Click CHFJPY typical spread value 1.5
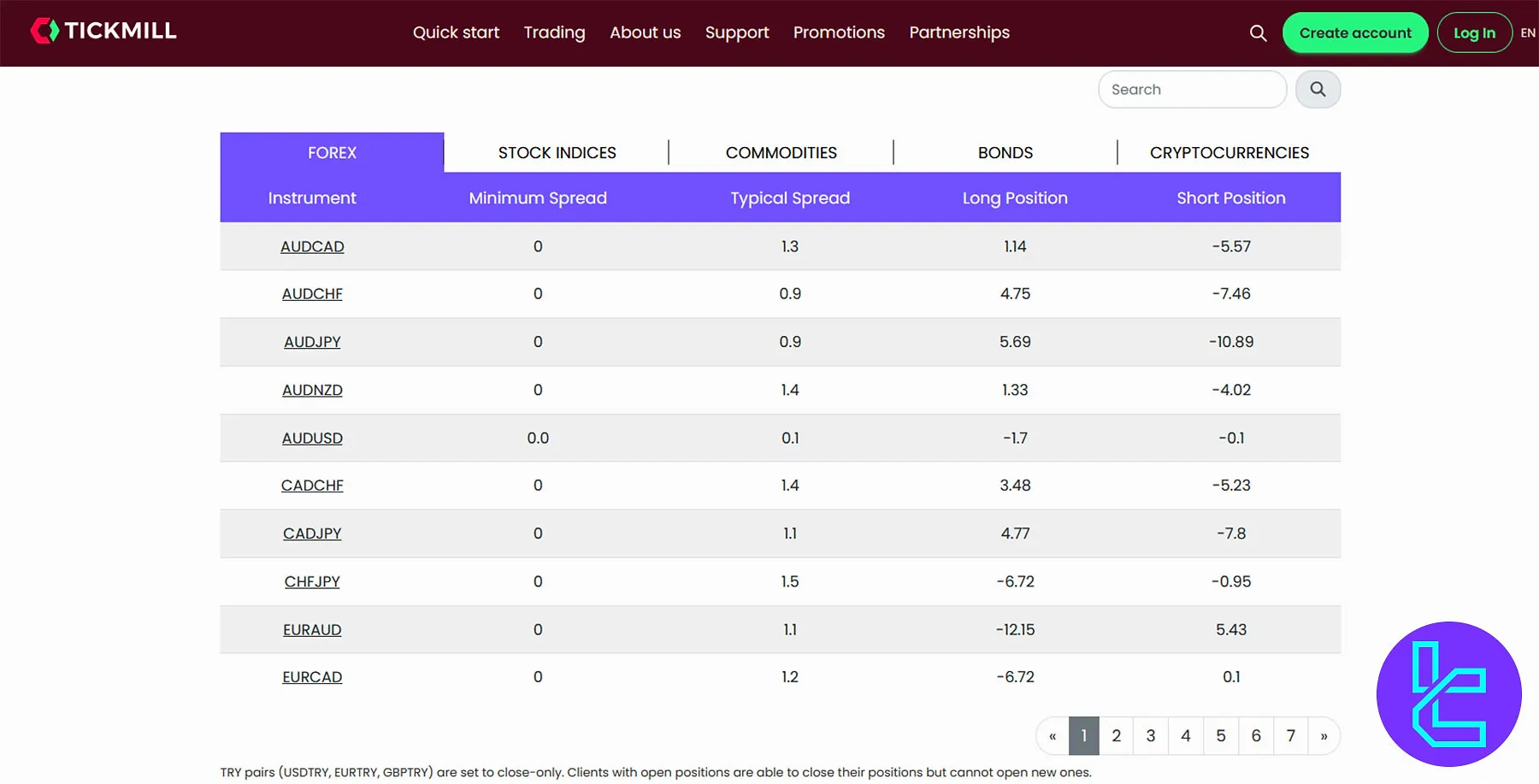 pos(790,581)
